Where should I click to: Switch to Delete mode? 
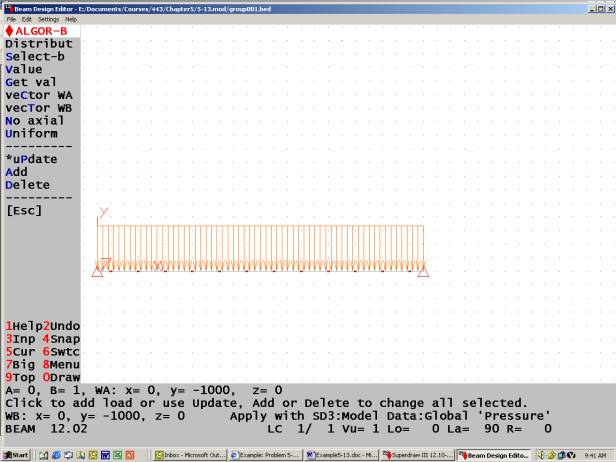[28, 185]
